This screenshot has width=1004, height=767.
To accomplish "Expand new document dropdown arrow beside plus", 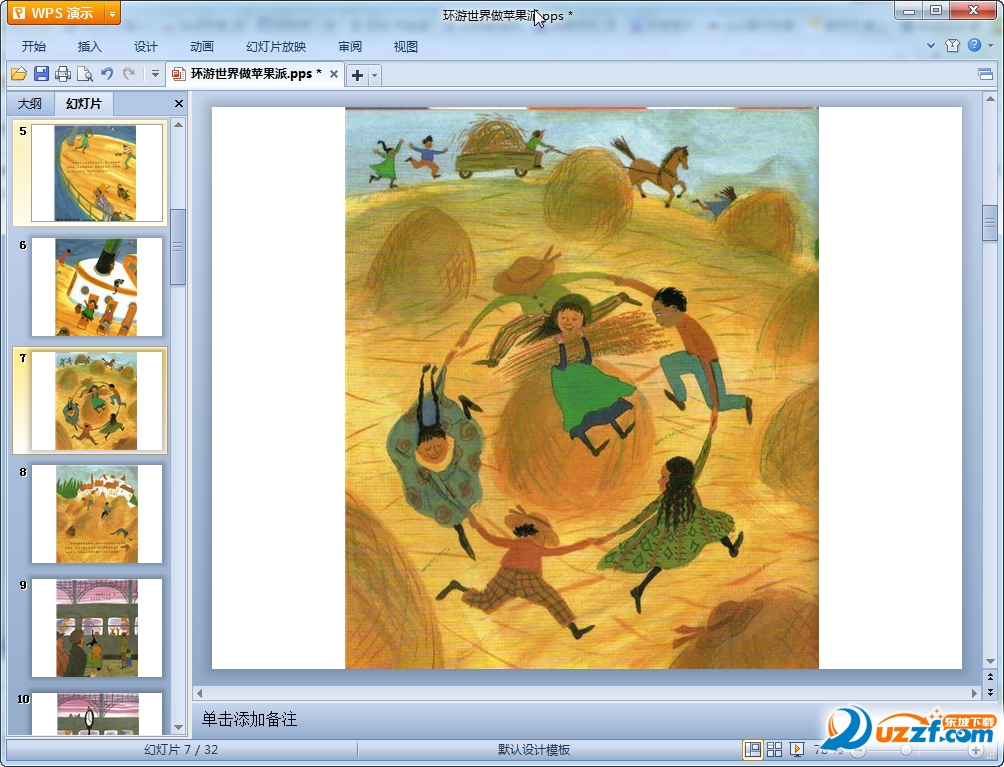I will pyautogui.click(x=375, y=76).
